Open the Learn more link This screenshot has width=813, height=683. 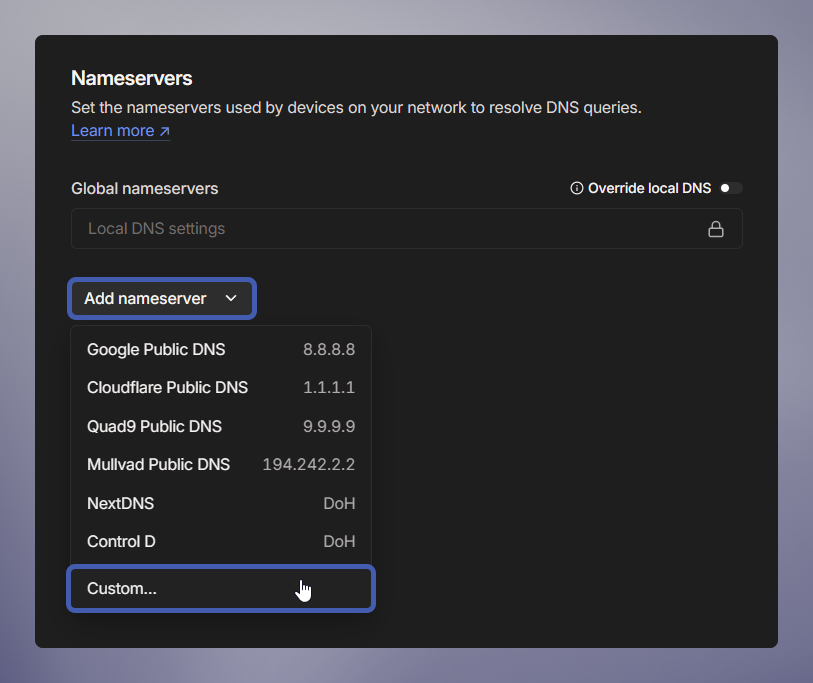click(x=120, y=131)
